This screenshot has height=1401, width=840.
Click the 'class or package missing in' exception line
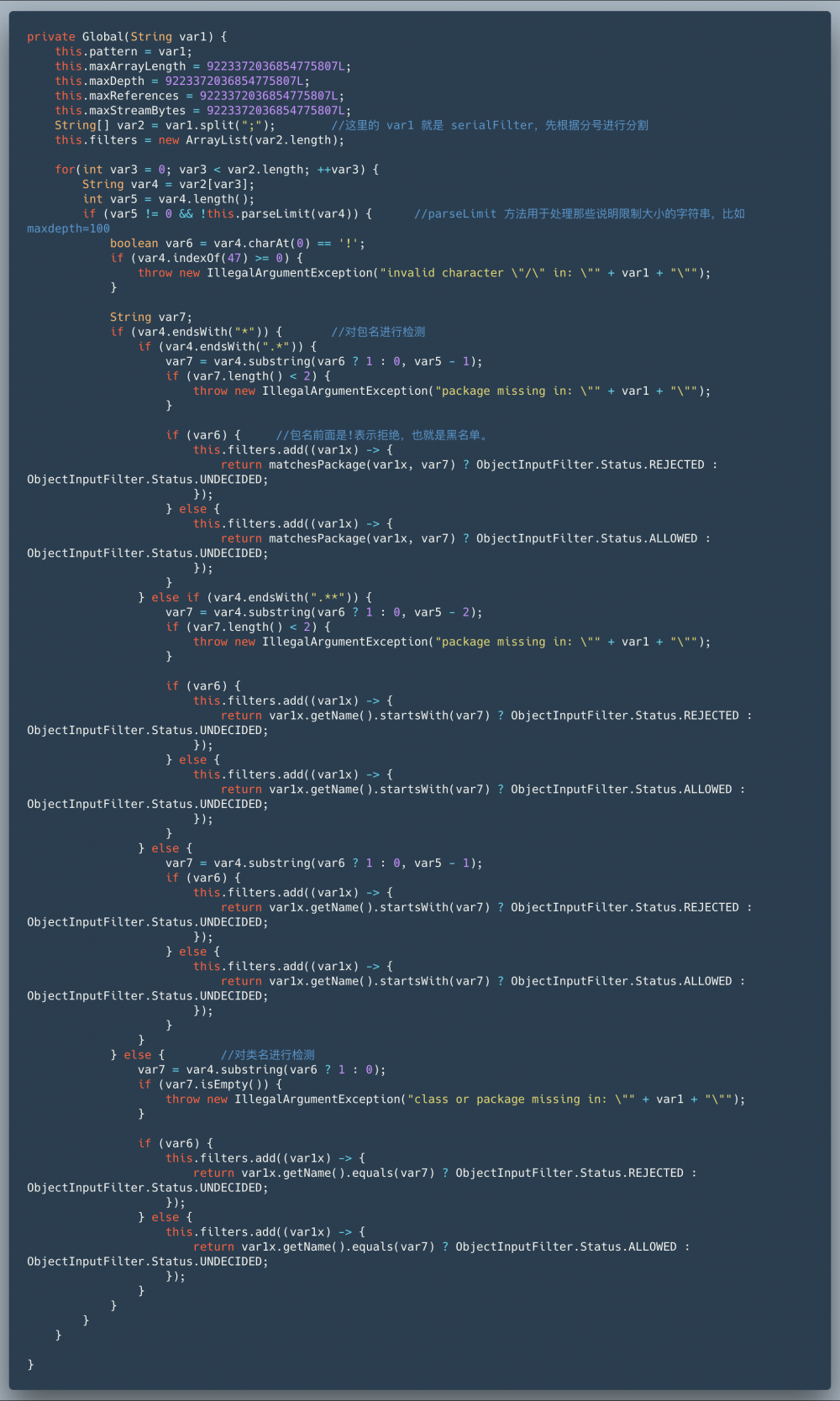coord(455,1099)
